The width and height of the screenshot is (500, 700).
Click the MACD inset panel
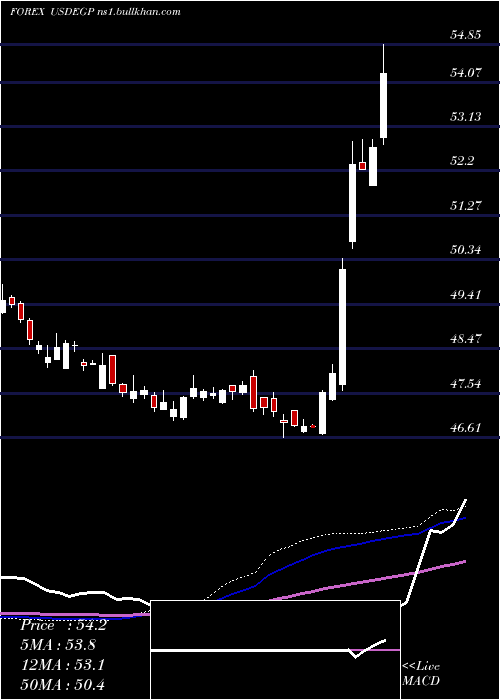pyautogui.click(x=275, y=650)
